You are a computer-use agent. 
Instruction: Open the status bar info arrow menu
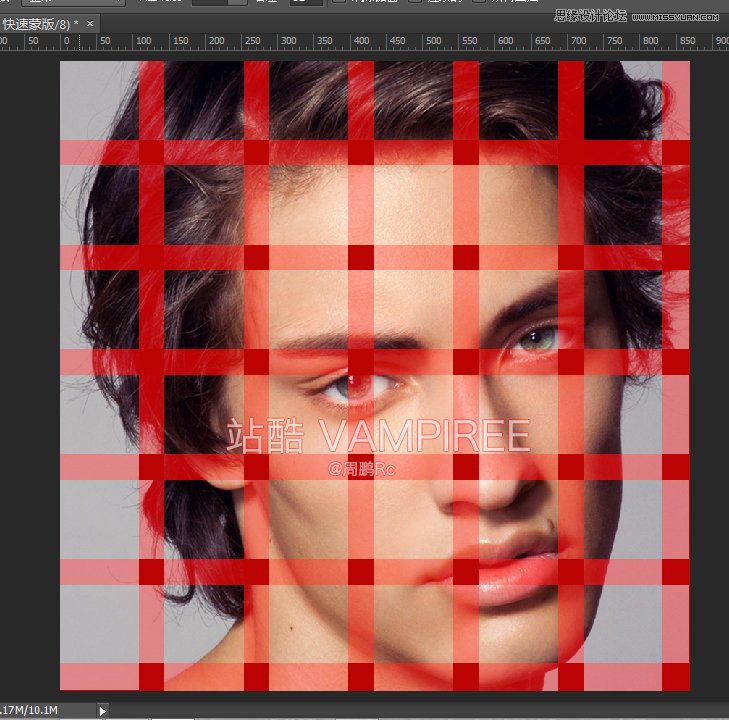(x=103, y=711)
